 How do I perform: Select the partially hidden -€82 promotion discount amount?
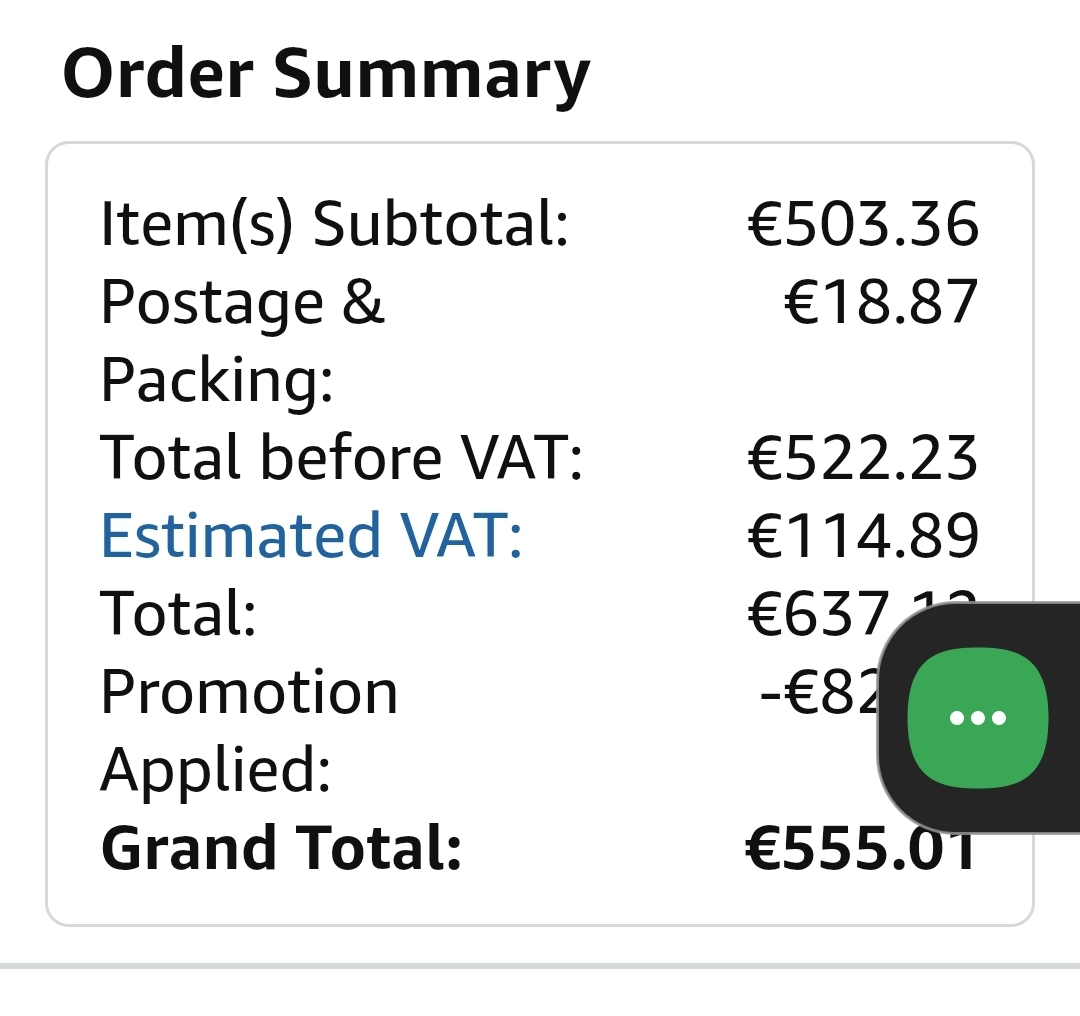(x=822, y=691)
